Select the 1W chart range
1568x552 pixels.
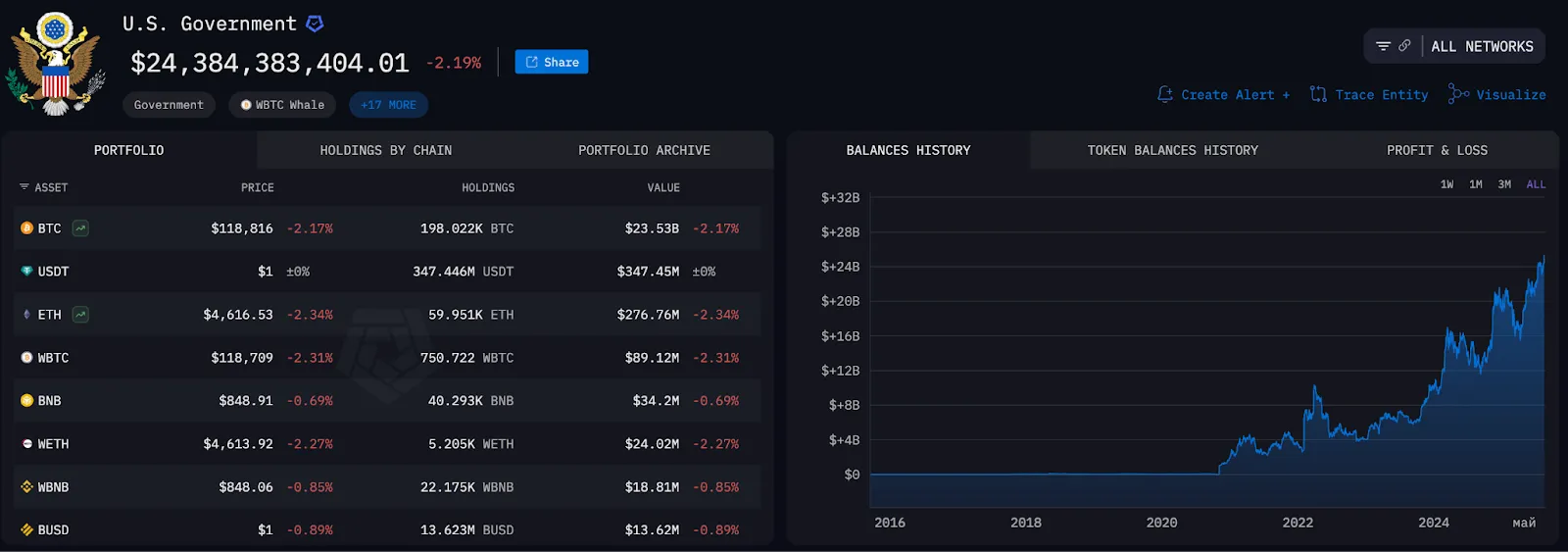[1446, 184]
